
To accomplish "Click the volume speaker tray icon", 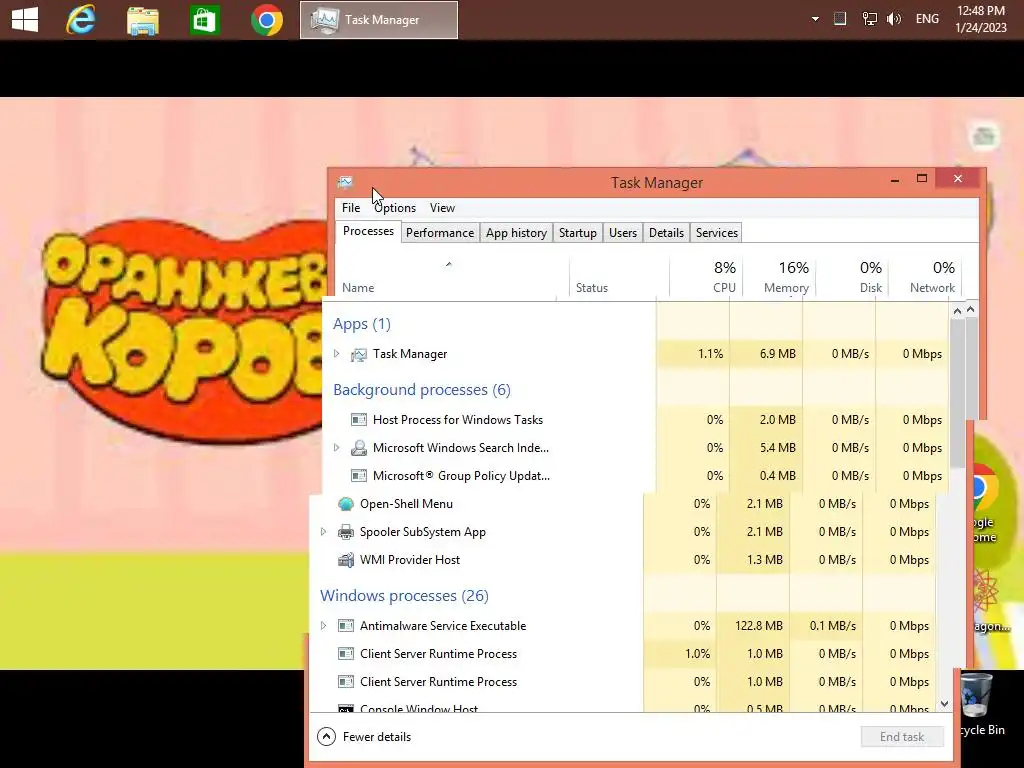I will coord(894,19).
